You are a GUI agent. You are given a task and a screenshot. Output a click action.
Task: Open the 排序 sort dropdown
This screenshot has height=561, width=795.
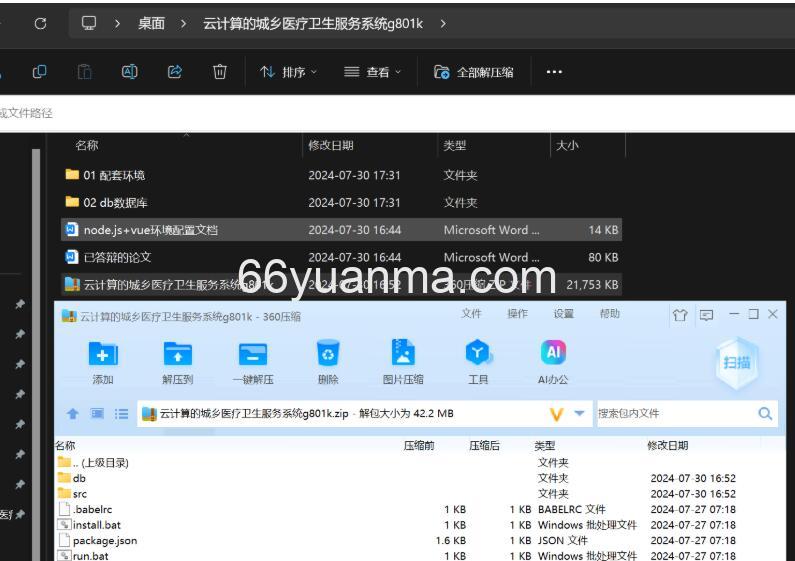click(x=288, y=72)
